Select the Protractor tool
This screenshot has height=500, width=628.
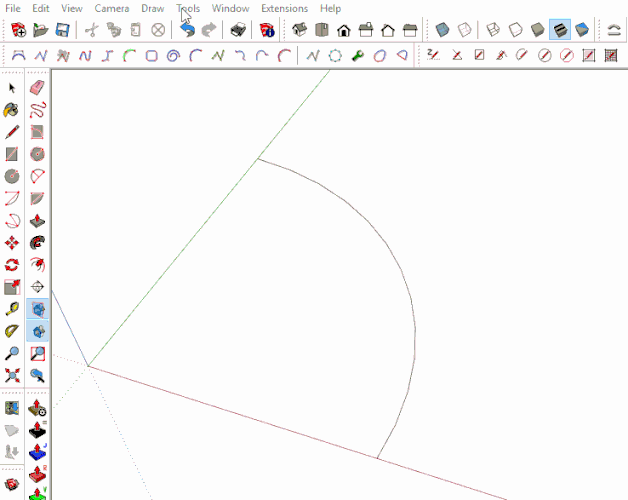pyautogui.click(x=12, y=331)
